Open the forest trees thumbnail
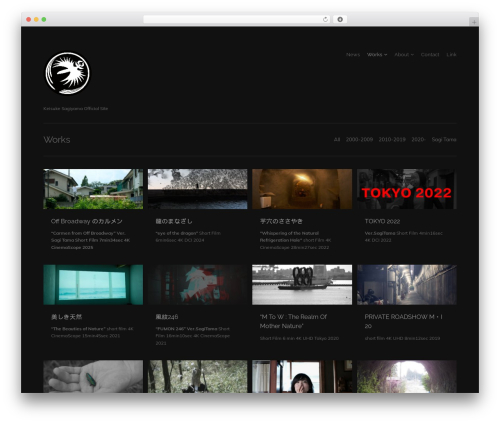This screenshot has width=500, height=423. coord(198,376)
